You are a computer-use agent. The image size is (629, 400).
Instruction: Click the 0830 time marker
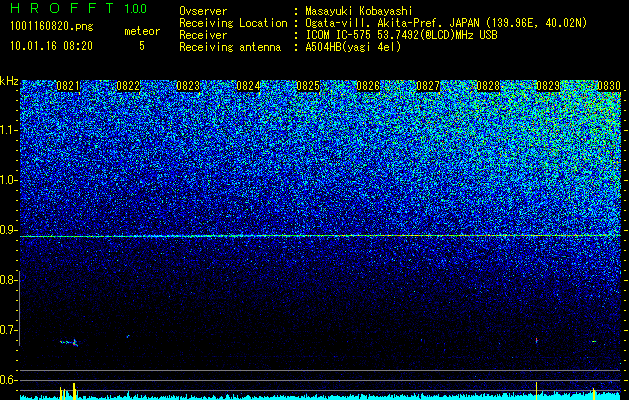609,86
